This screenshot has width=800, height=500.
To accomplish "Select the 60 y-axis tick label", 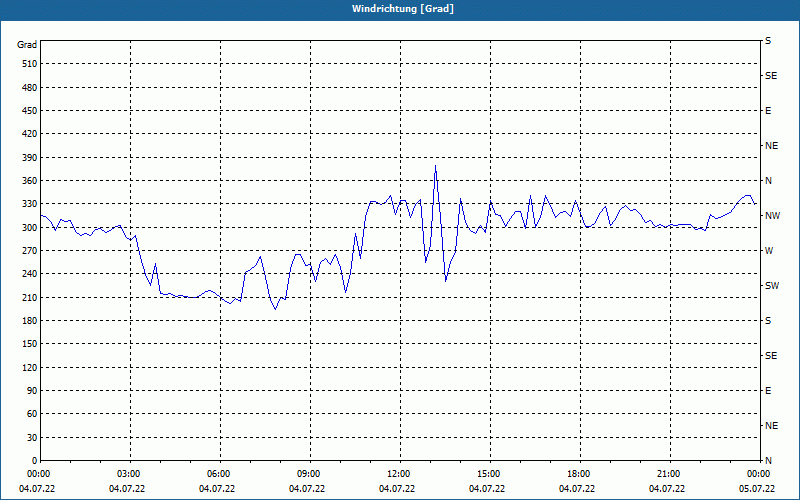I will pyautogui.click(x=32, y=414).
